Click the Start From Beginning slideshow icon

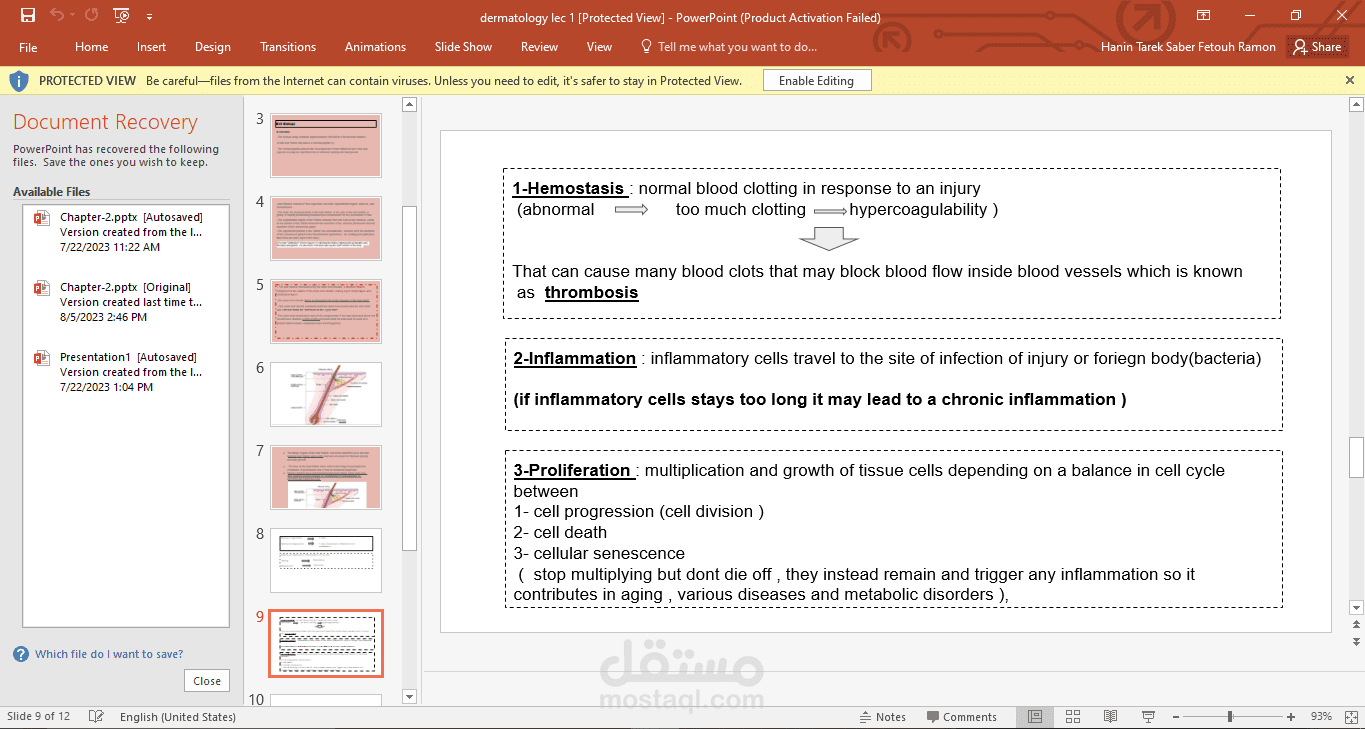(121, 15)
